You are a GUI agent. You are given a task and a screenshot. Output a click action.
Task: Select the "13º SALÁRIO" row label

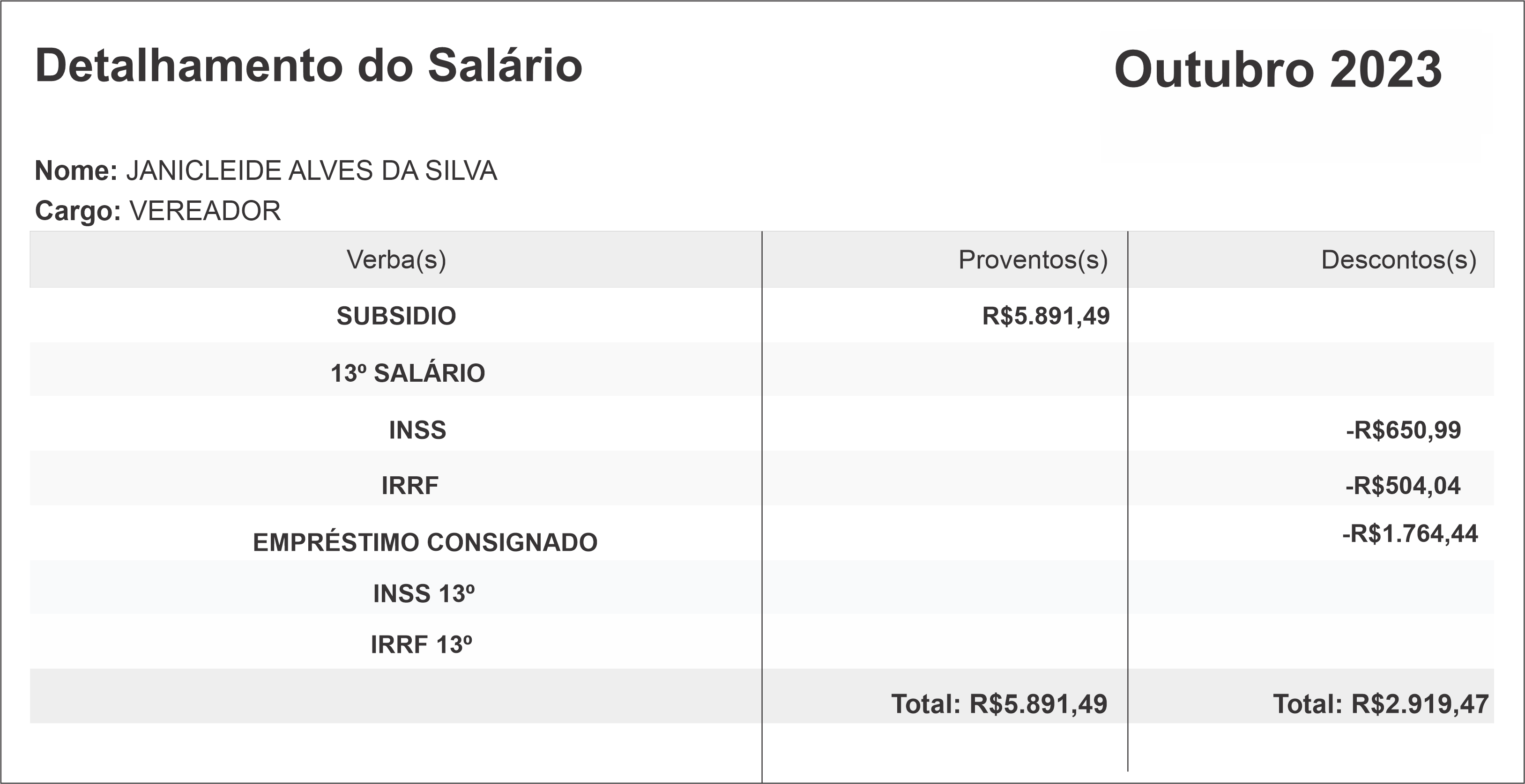(x=407, y=373)
